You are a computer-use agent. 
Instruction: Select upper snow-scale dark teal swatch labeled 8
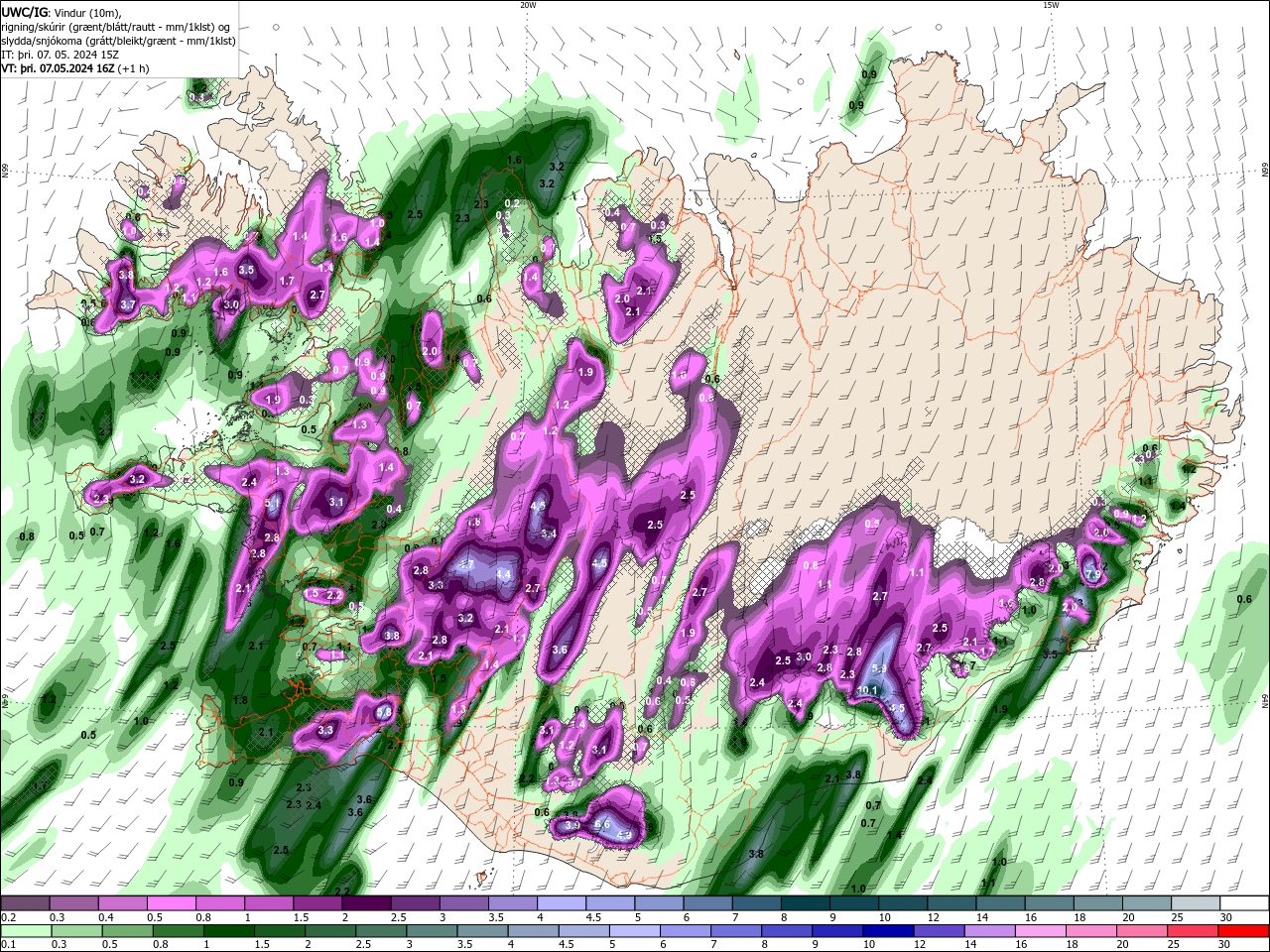805,903
